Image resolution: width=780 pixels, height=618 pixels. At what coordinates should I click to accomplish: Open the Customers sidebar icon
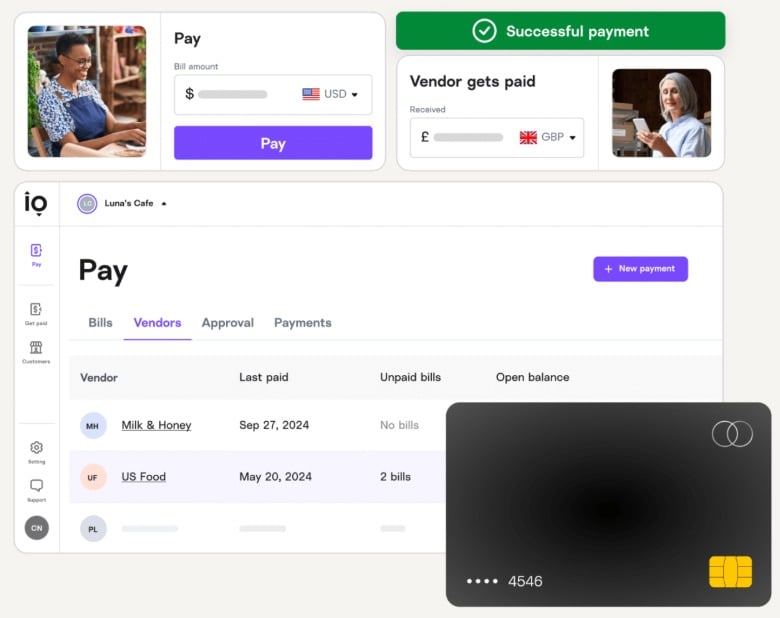[x=36, y=352]
